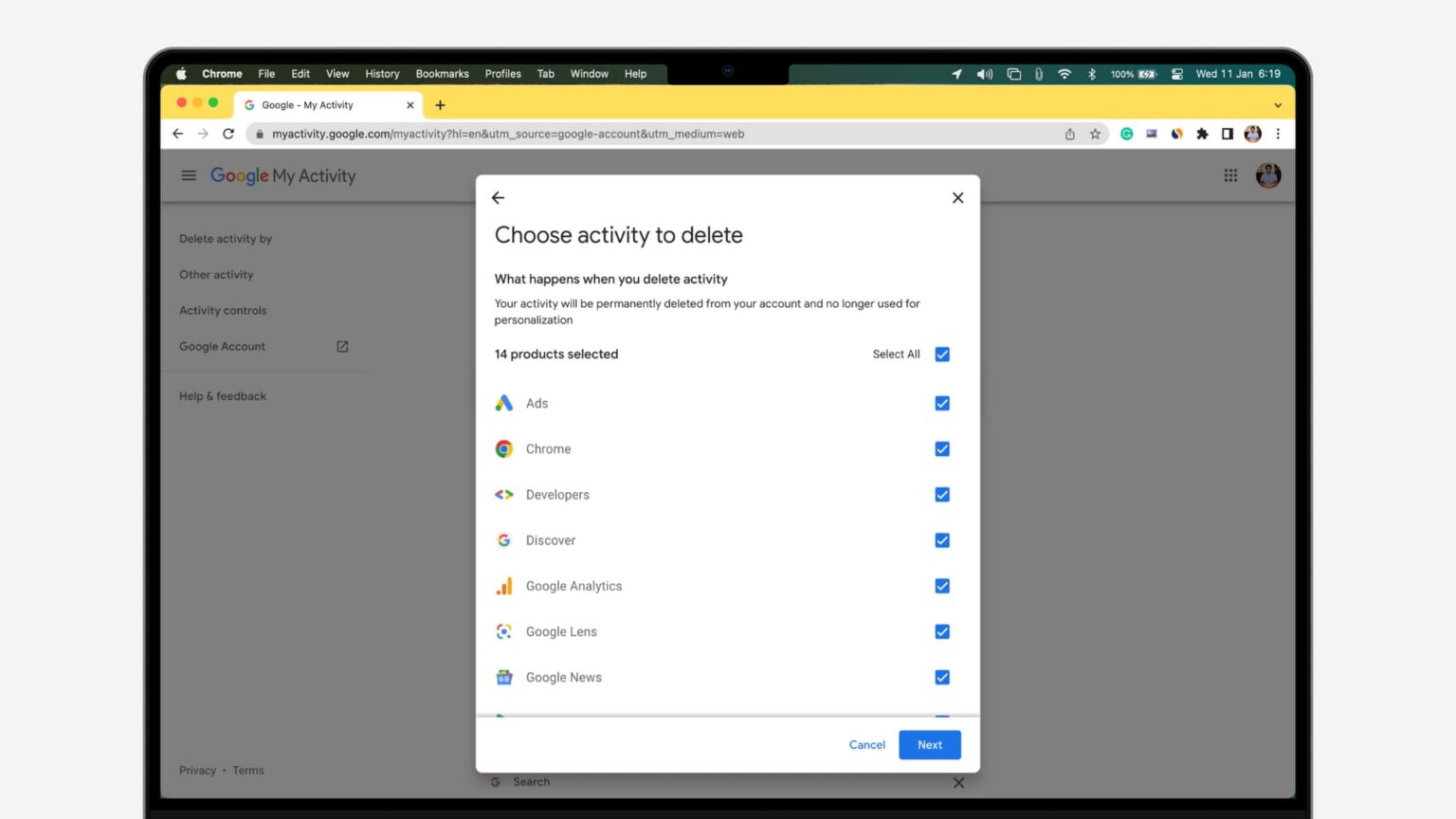
Task: Open Google Account sidebar link
Action: [222, 347]
